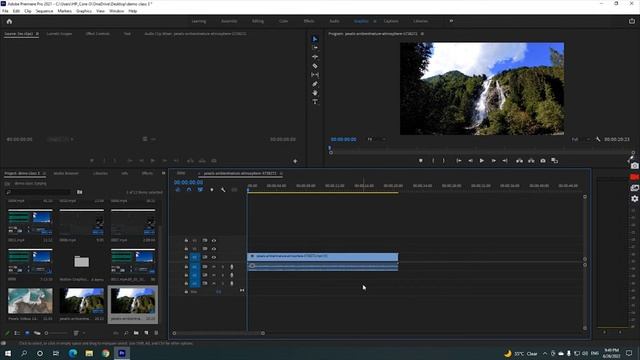This screenshot has height=360, width=640.
Task: Toggle sync lock on the V2 track
Action: point(205,249)
